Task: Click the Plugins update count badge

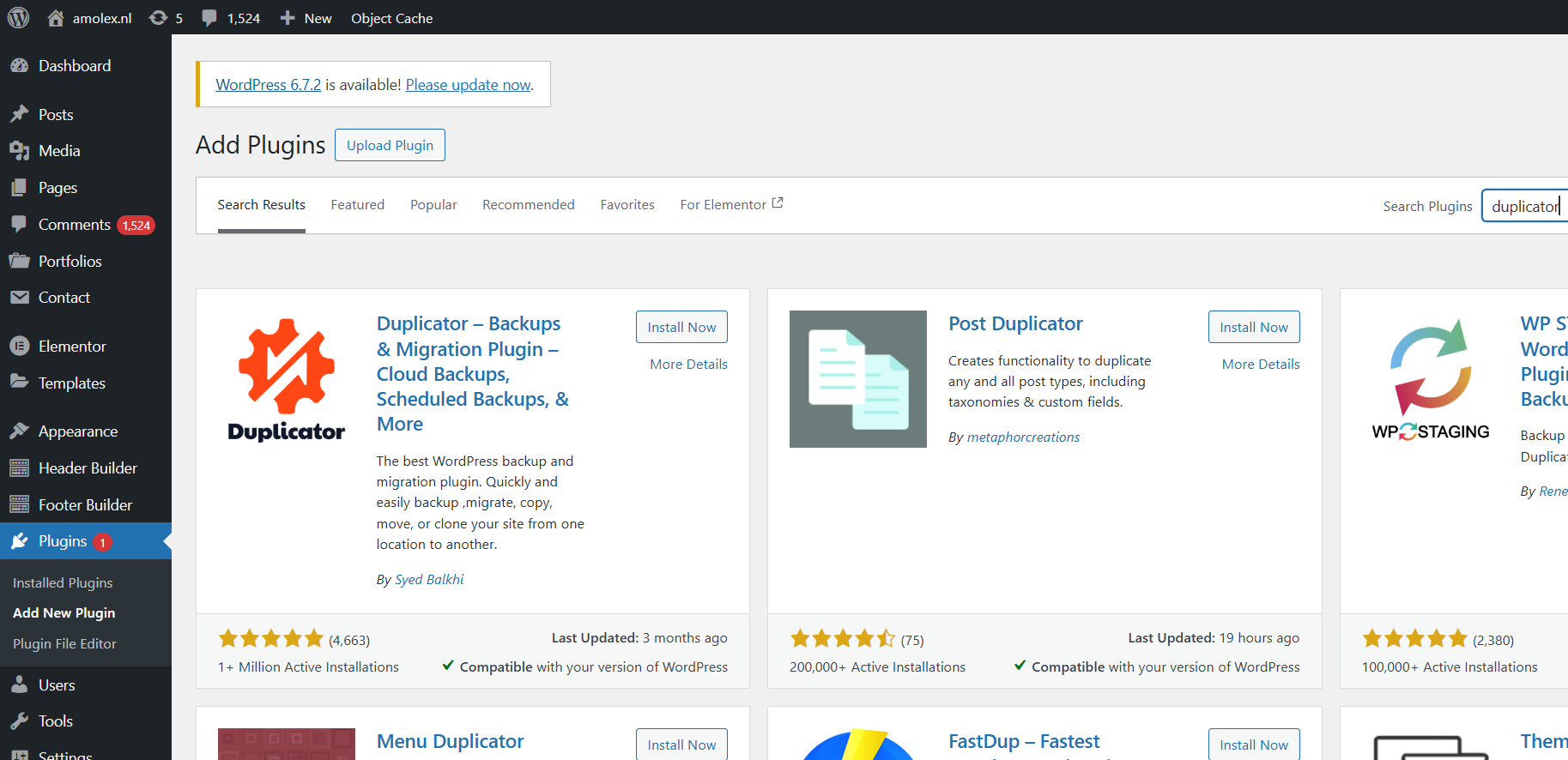Action: click(x=102, y=542)
